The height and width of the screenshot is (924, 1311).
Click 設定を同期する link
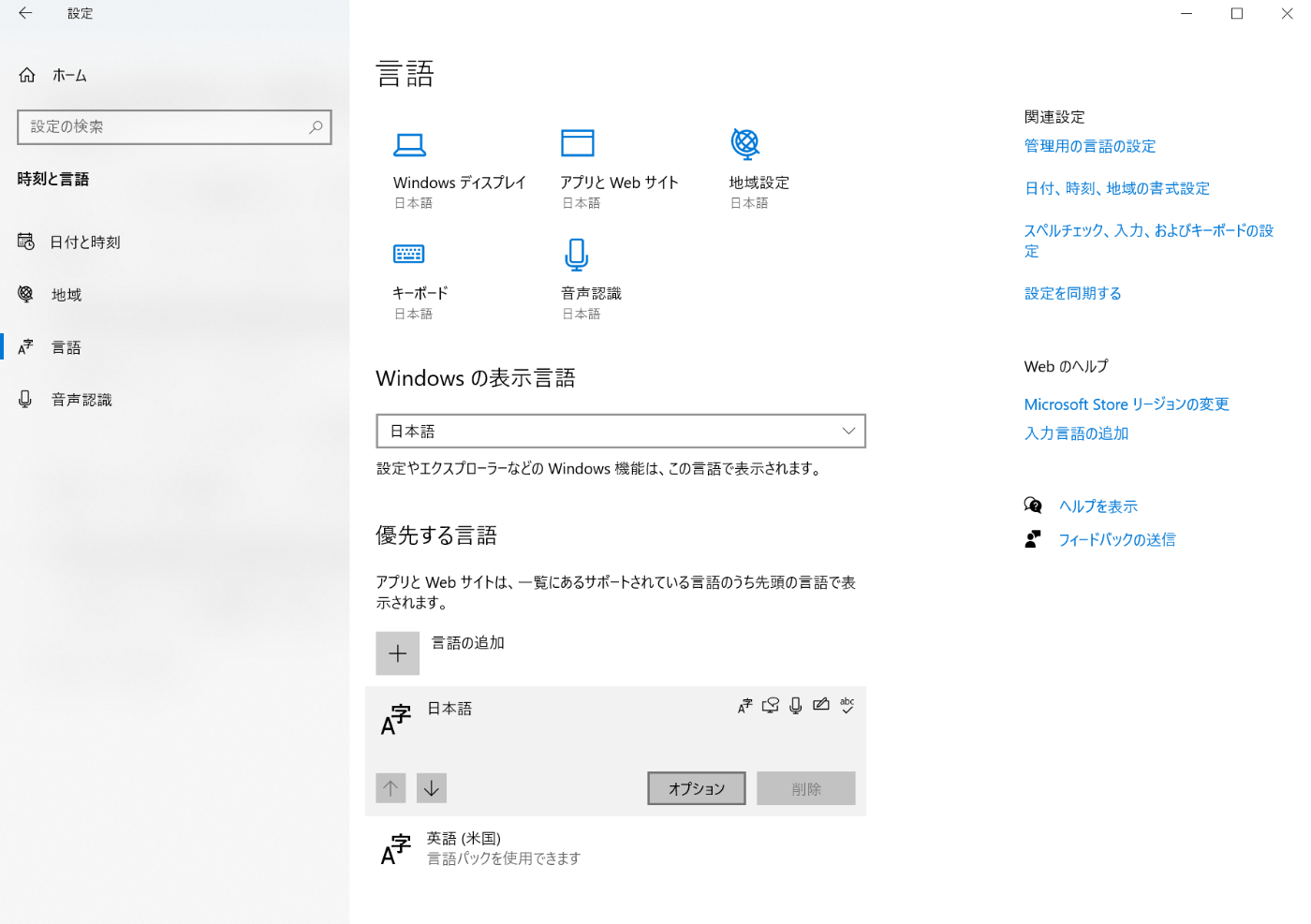pyautogui.click(x=1073, y=293)
